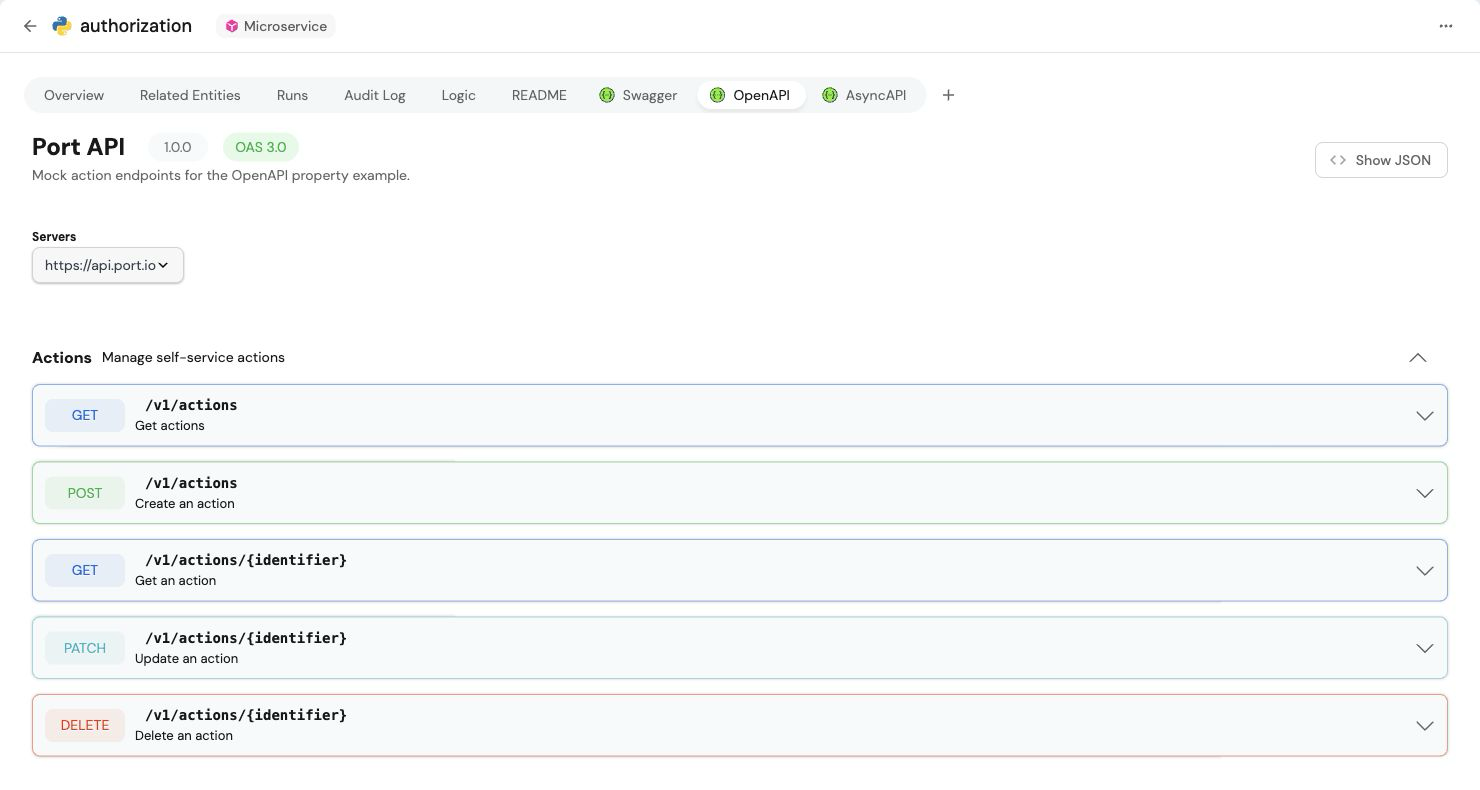
Task: Click the Swagger tab's green icon
Action: click(x=607, y=95)
